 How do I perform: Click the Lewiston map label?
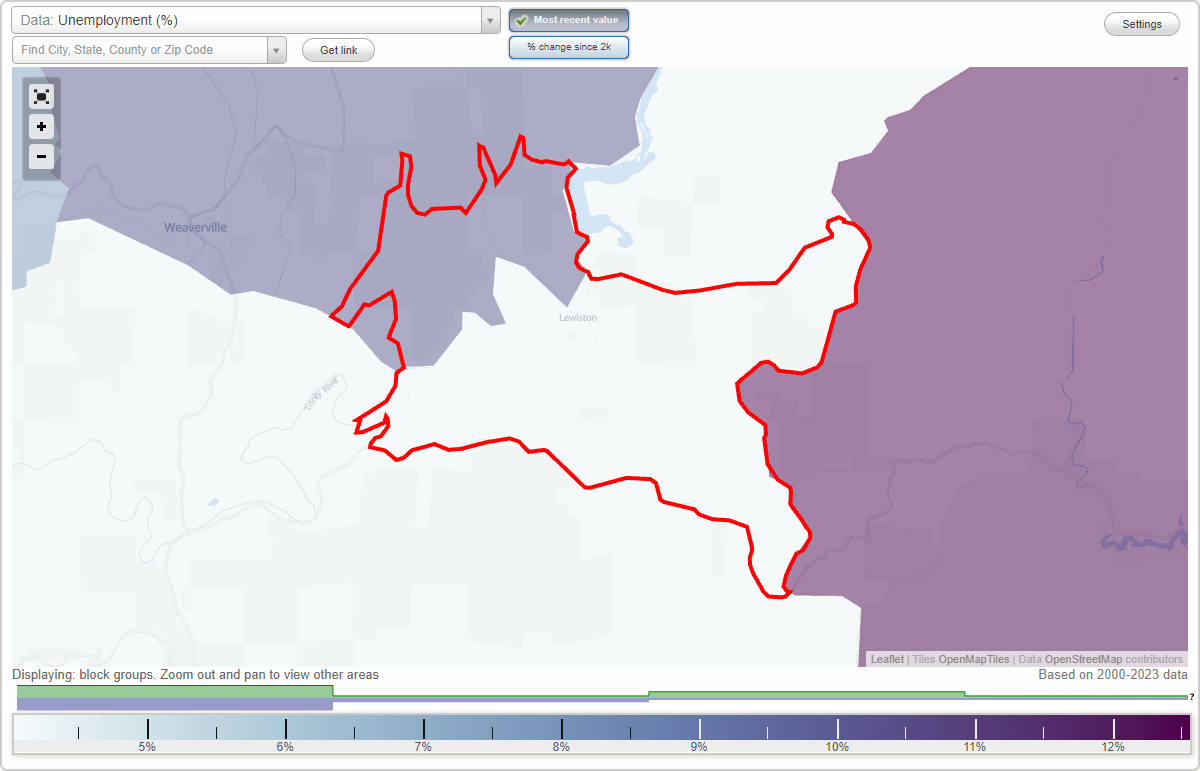click(578, 318)
